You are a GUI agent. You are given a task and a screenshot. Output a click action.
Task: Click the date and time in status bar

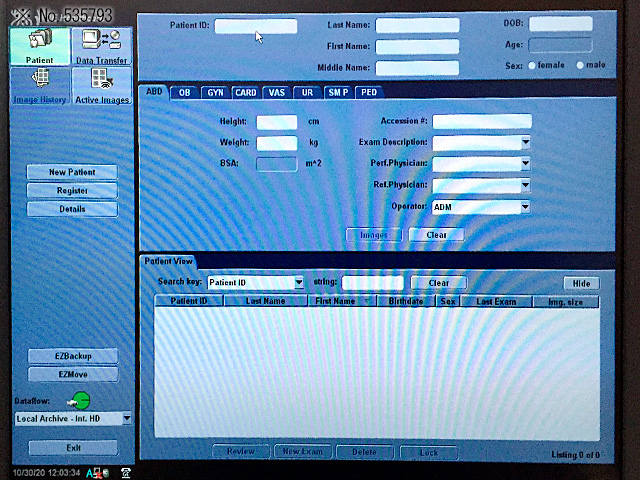tap(47, 473)
